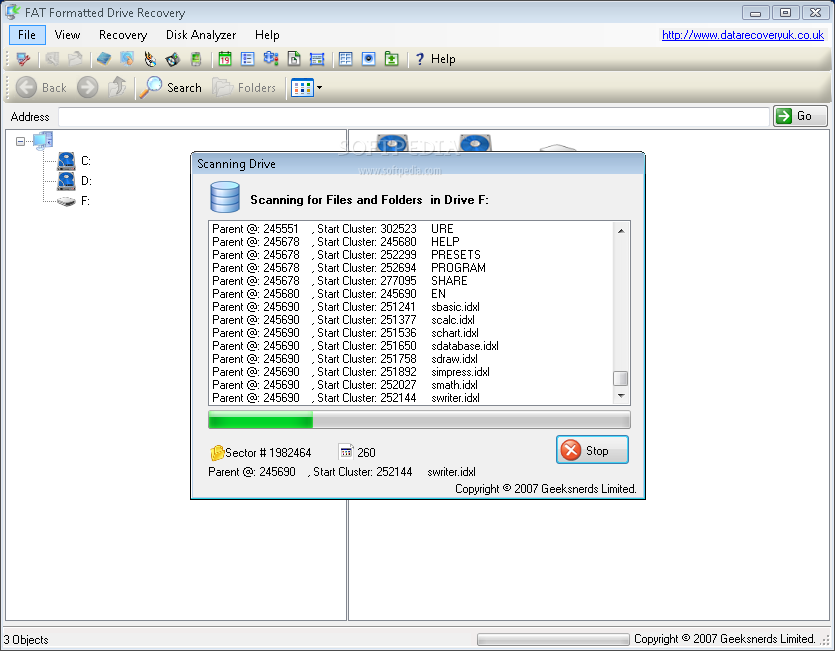Click the camera media toolbar icon
Viewport: 835px width, 651px height.
(x=173, y=59)
